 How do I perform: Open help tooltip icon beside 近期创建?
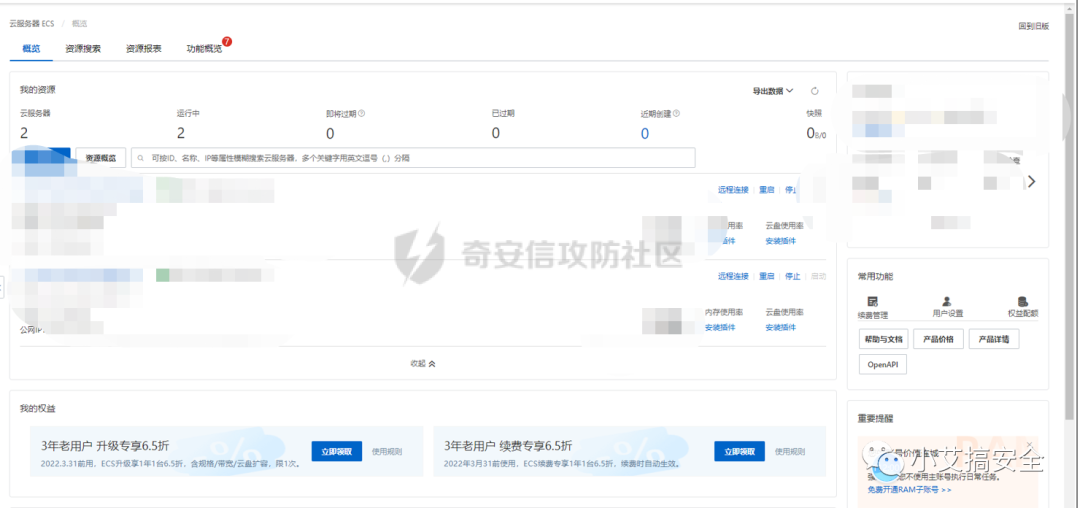(x=676, y=114)
